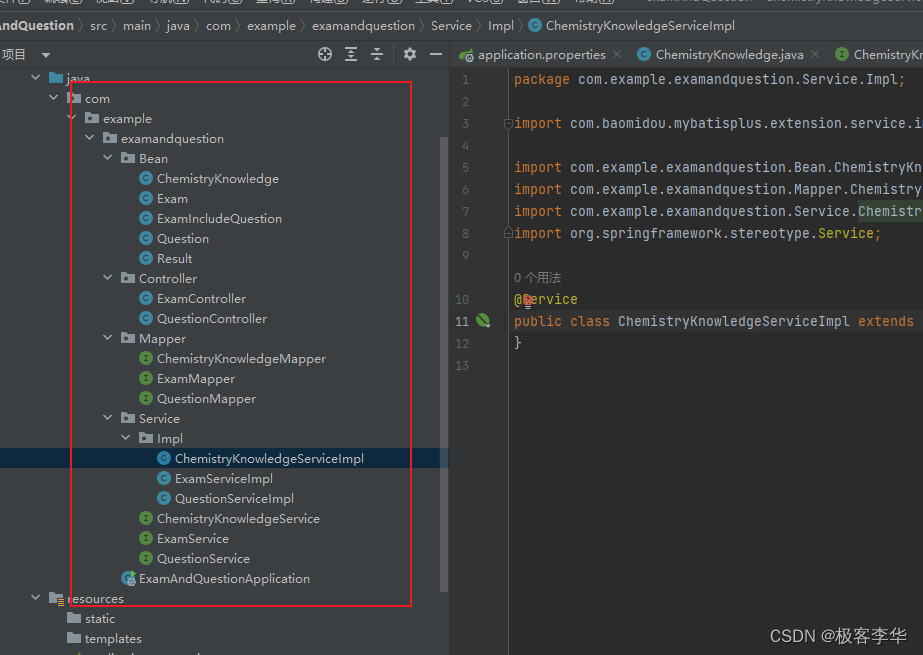Select the templates folder
The height and width of the screenshot is (655, 923).
coord(113,639)
